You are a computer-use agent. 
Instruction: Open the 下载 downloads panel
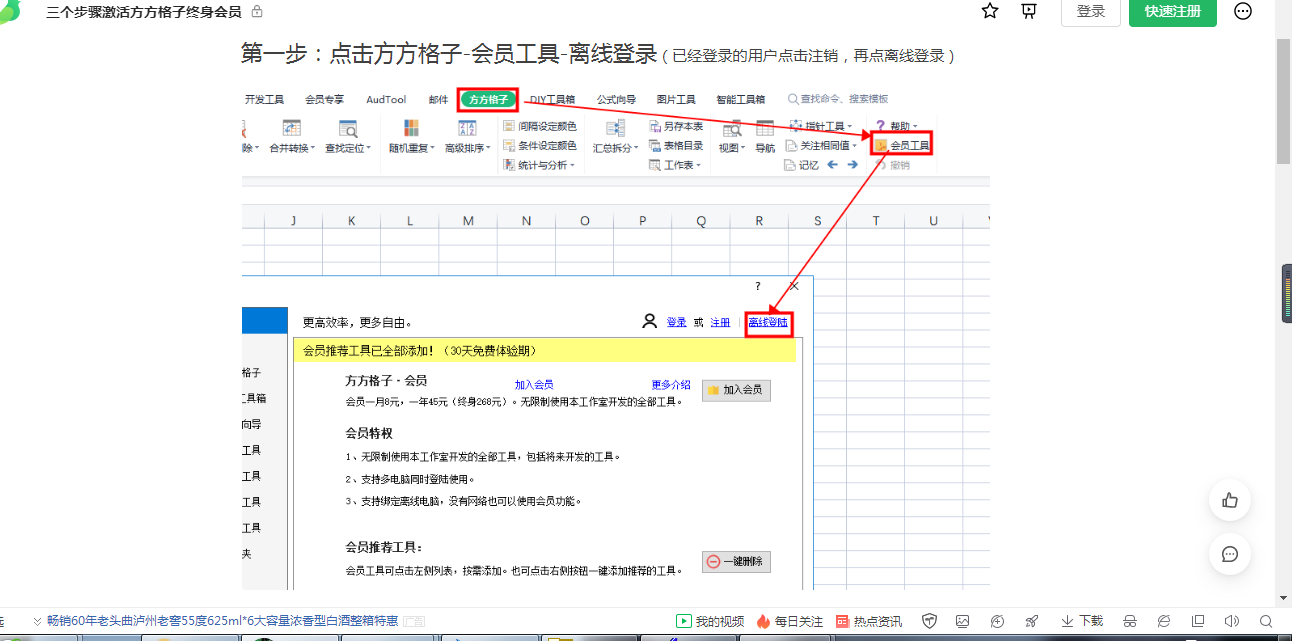[1081, 621]
